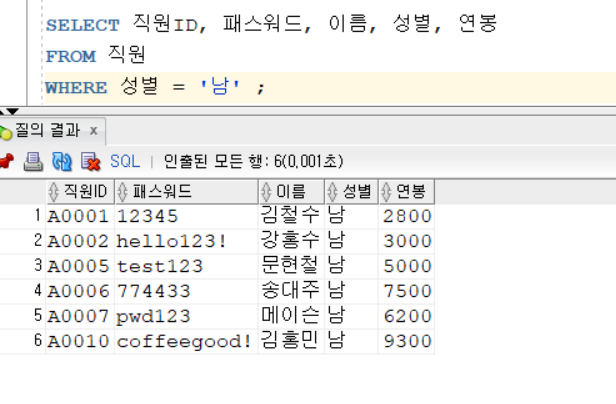Sort by the 직원ID column header
616x404 pixels.
(80, 192)
